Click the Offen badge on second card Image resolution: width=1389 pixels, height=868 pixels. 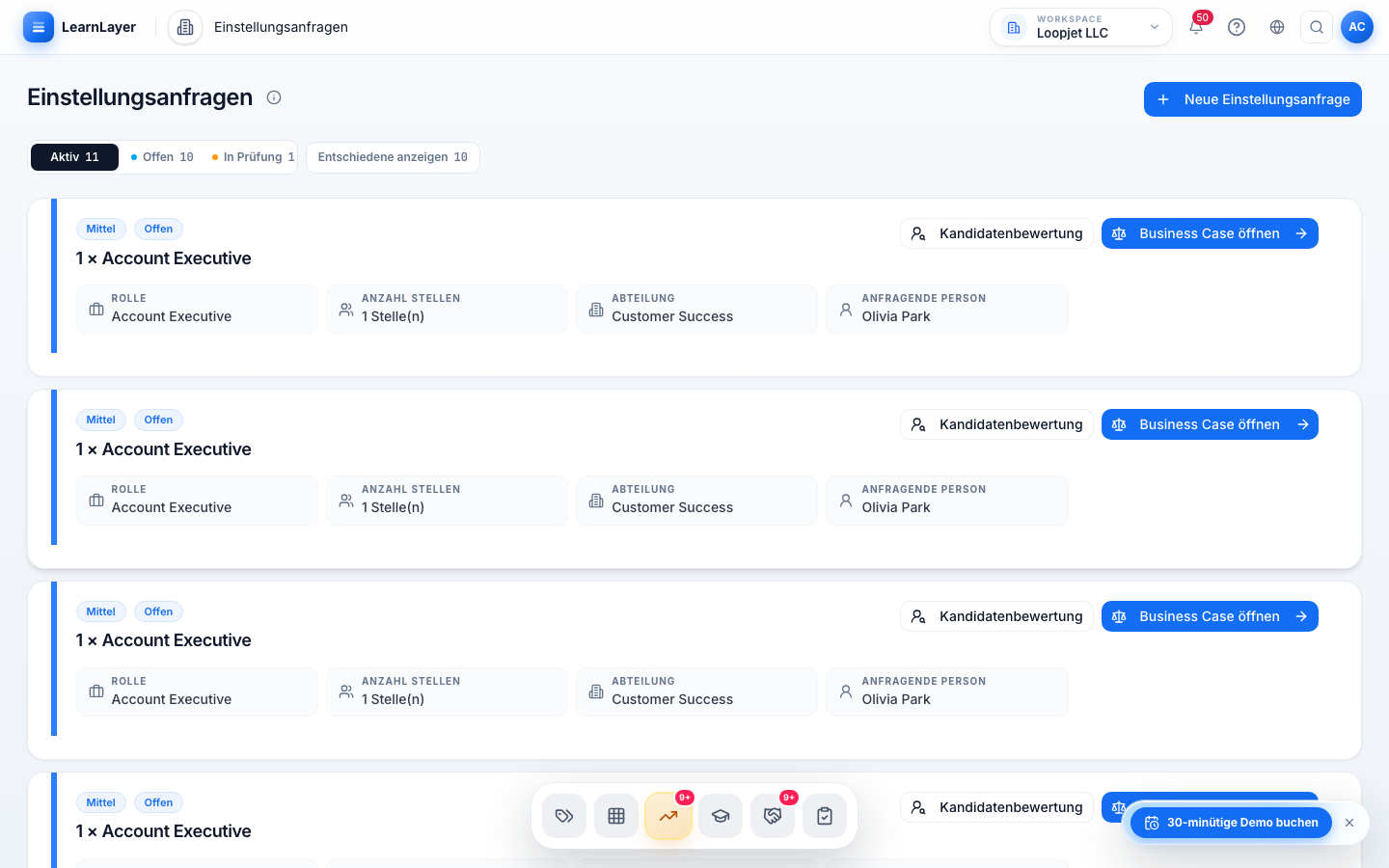[x=158, y=420]
